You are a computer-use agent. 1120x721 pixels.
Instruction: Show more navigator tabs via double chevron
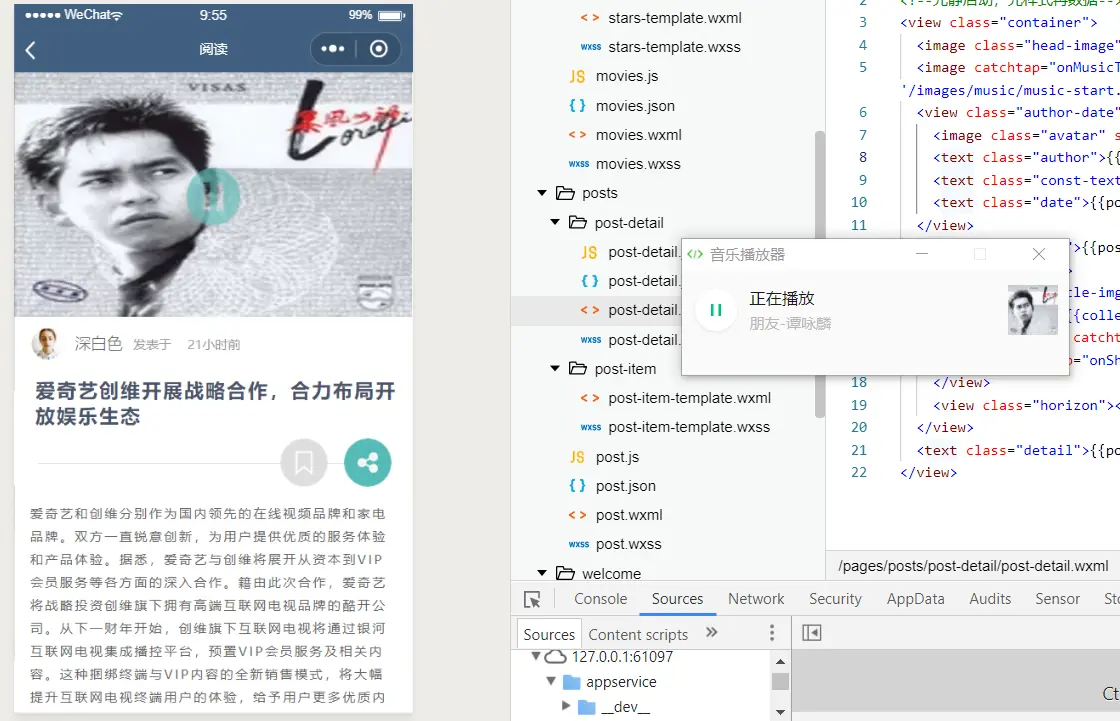(x=711, y=632)
